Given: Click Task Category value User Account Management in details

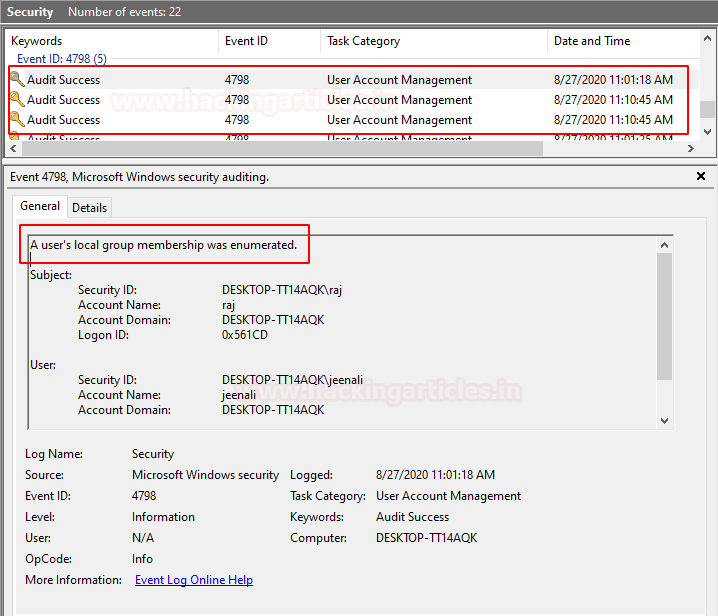Looking at the screenshot, I should click(x=448, y=496).
